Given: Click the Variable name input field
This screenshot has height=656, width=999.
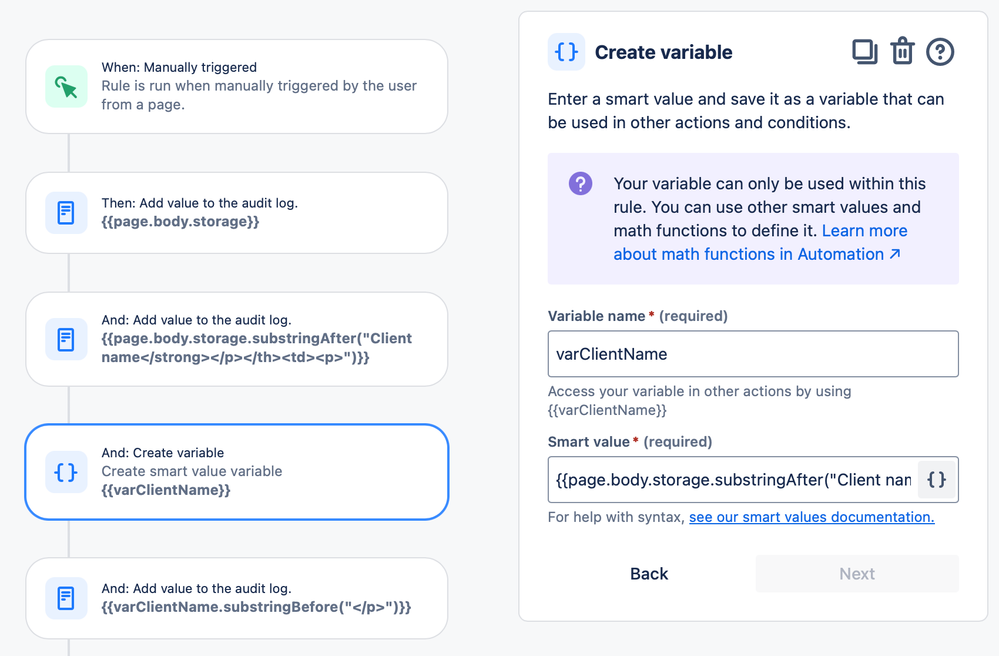Looking at the screenshot, I should 752,354.
